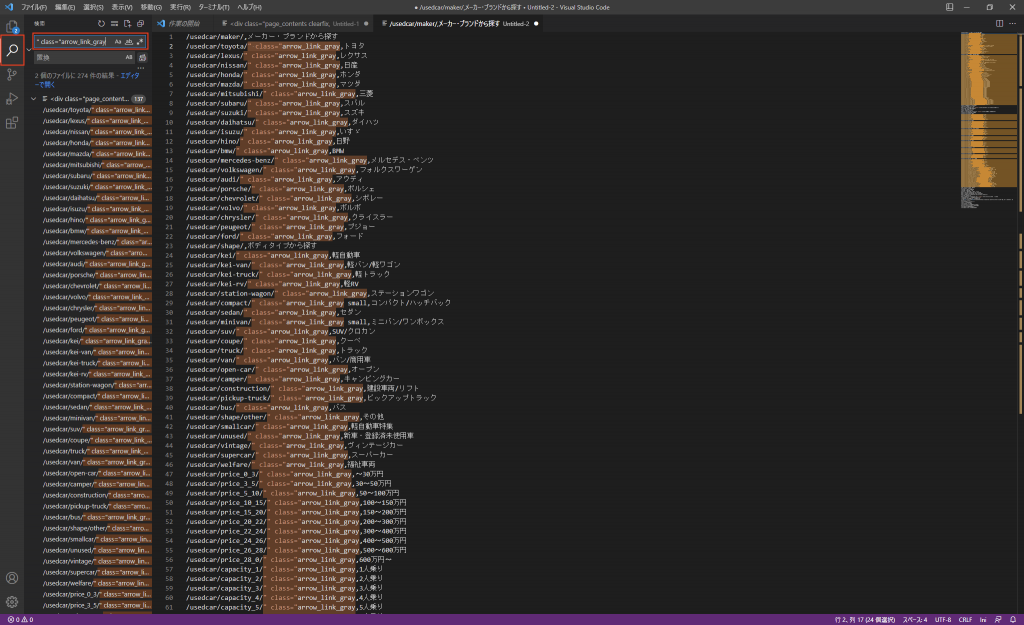1024x625 pixels.
Task: Click editor line 14 メルセデス・ベンツ
Action: [x=402, y=160]
